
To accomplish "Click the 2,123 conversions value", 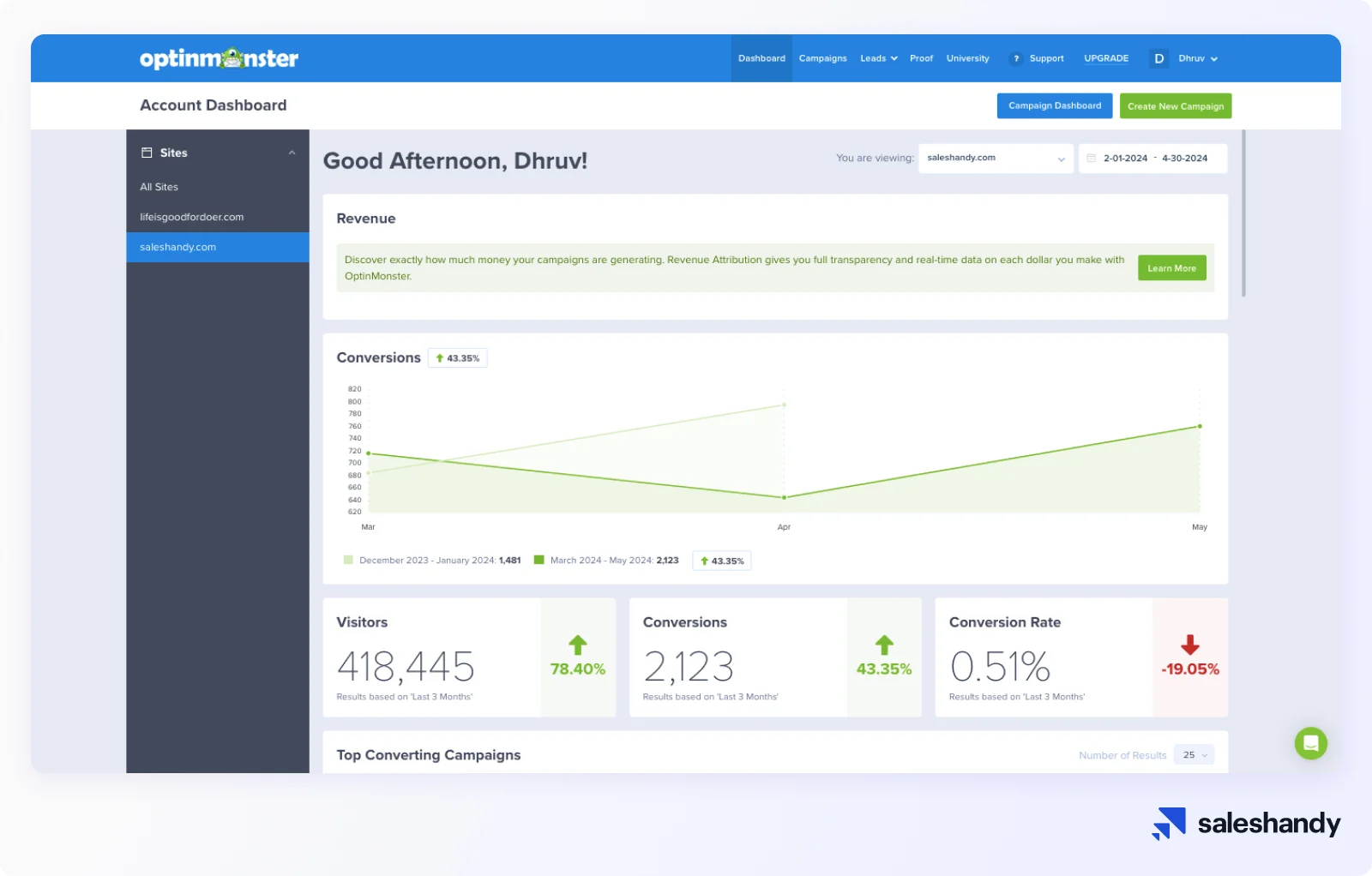I will coord(689,666).
